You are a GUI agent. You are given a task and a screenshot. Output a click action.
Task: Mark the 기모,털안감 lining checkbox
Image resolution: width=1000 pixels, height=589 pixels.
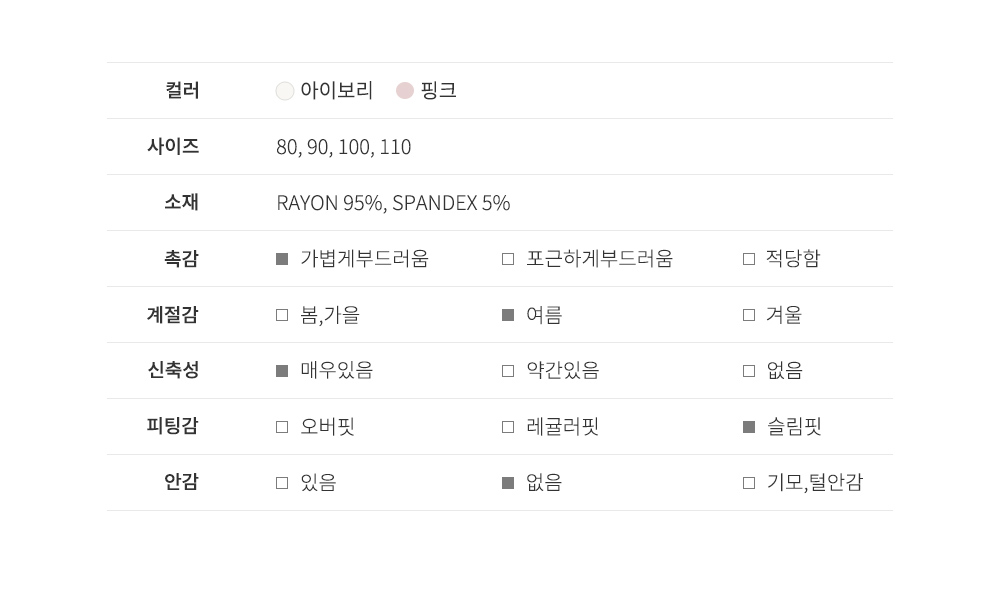[x=749, y=483]
